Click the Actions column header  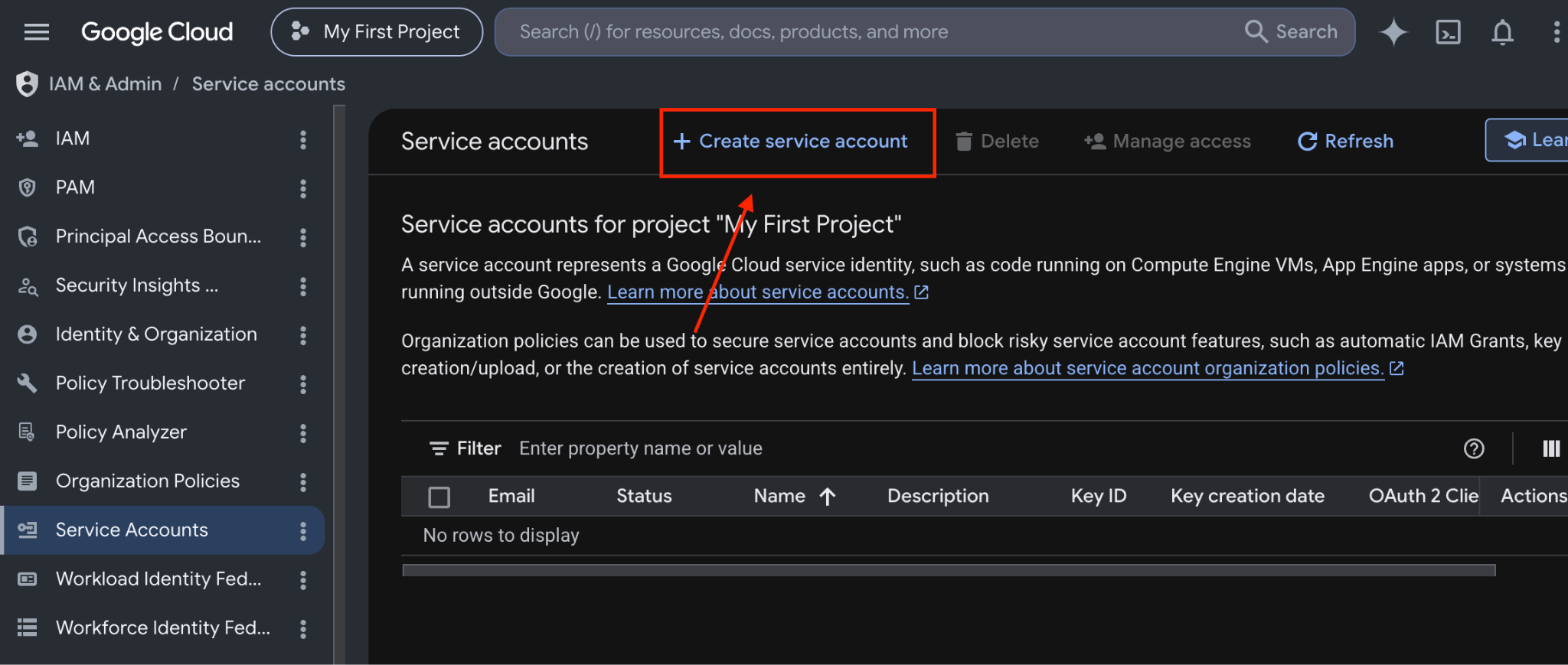[1534, 496]
